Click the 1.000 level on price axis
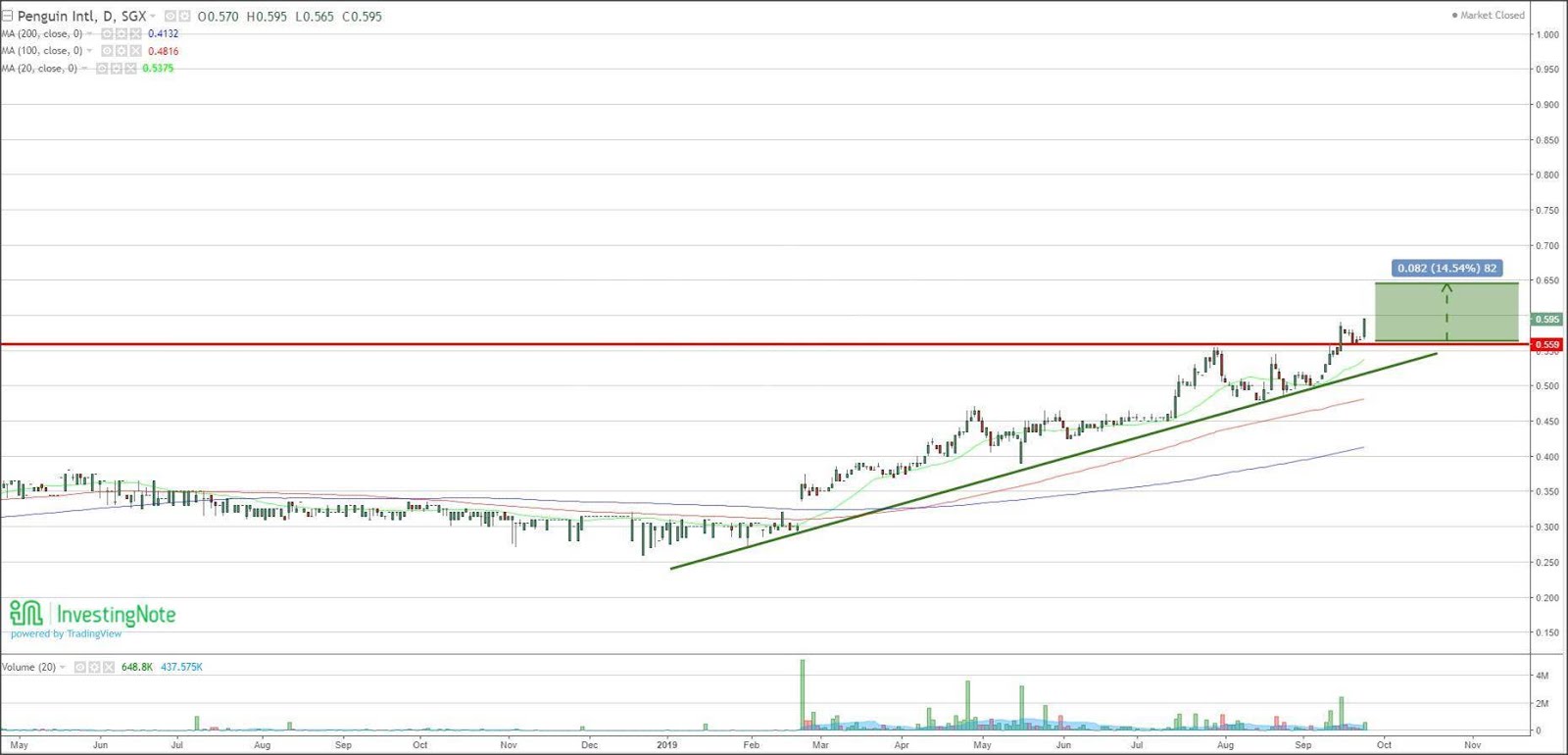The image size is (1568, 755). [1547, 34]
